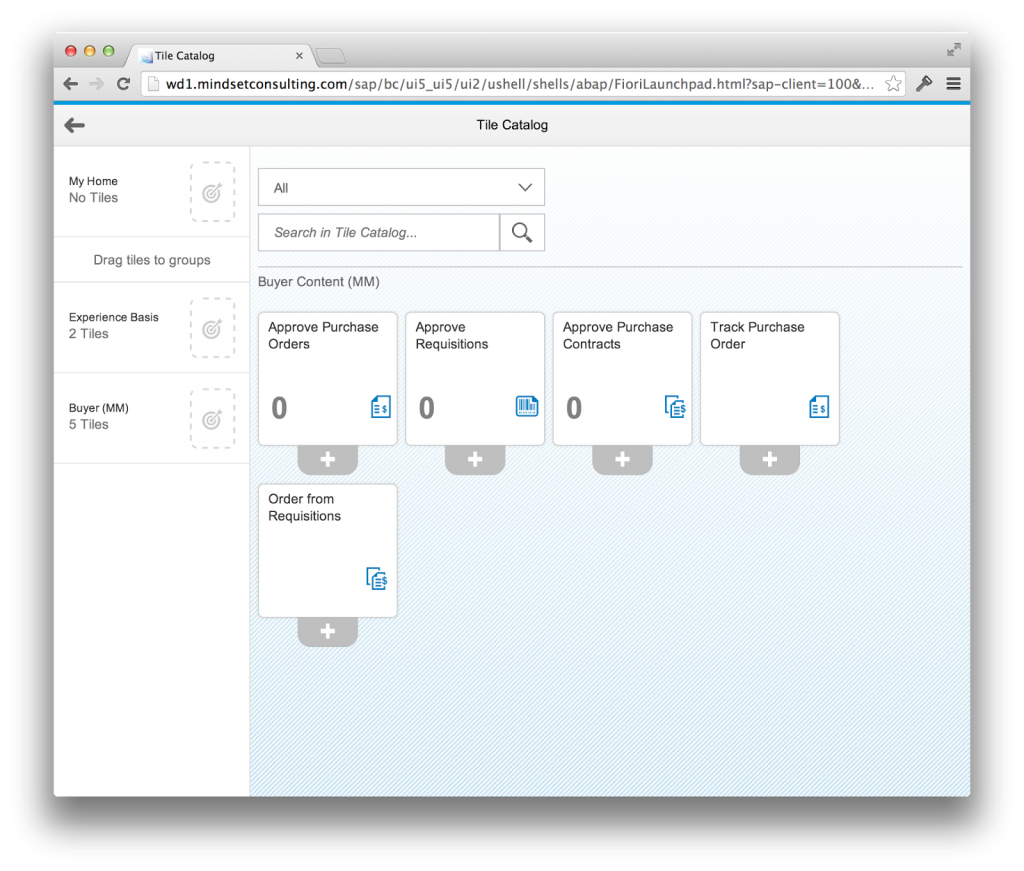The height and width of the screenshot is (871, 1024).
Task: Open the Approve Purchase Orders tile
Action: (328, 379)
